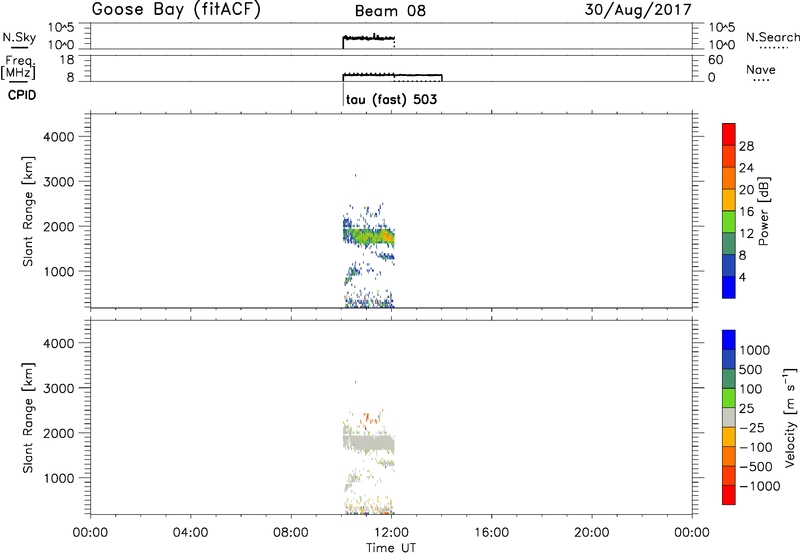Click the strong green-orange backscatter band in power panel
The width and height of the screenshot is (800, 554).
tap(369, 236)
